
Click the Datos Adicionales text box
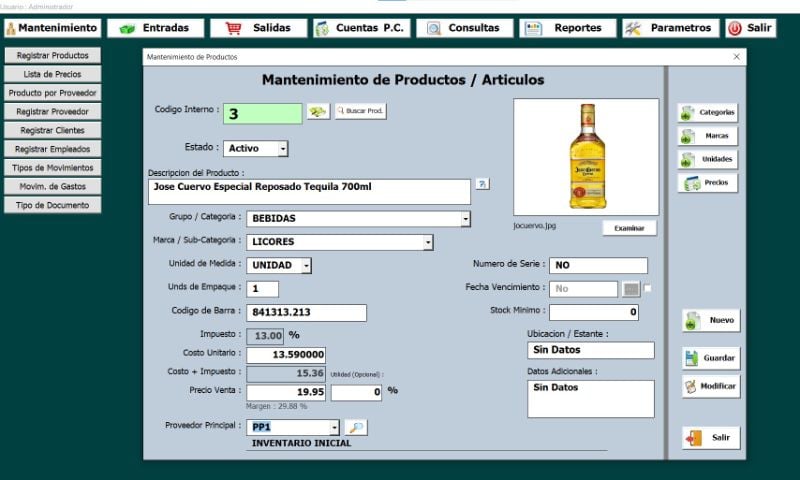[x=591, y=399]
